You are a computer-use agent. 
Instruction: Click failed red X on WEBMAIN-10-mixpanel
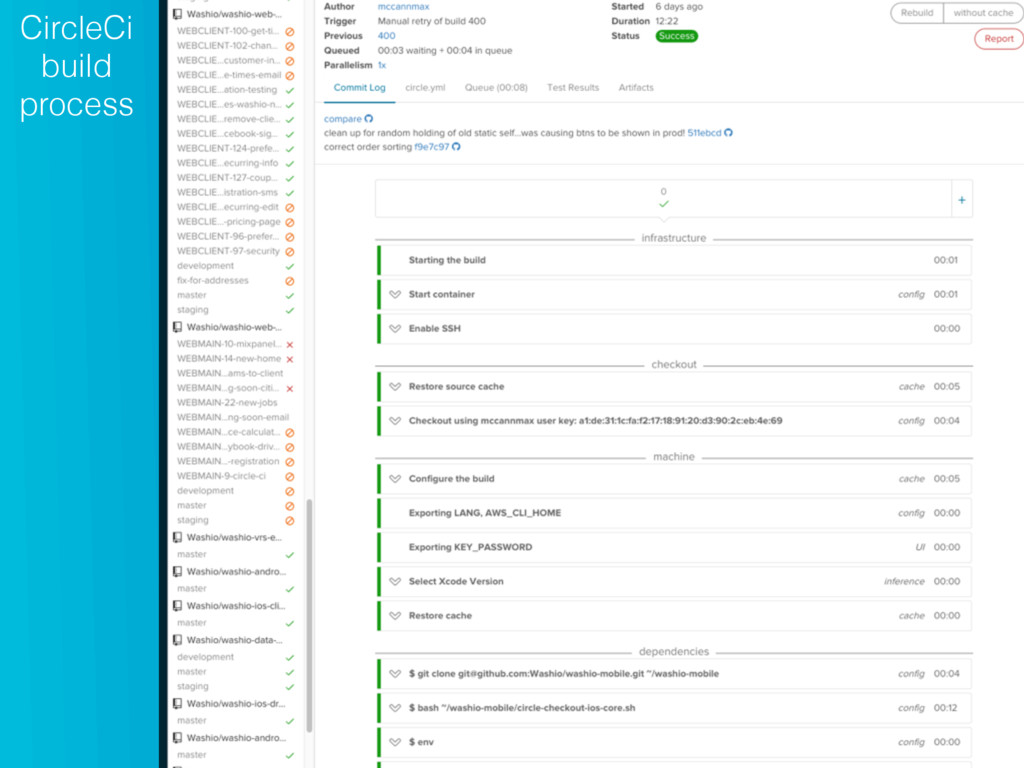click(x=290, y=344)
